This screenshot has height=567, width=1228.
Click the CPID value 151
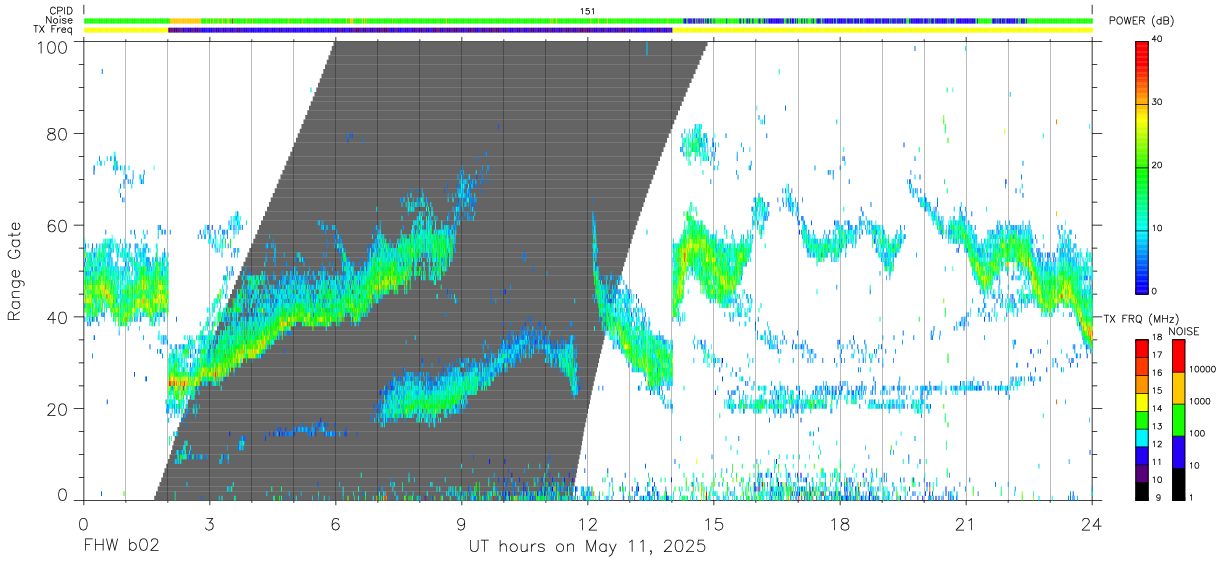tap(588, 11)
